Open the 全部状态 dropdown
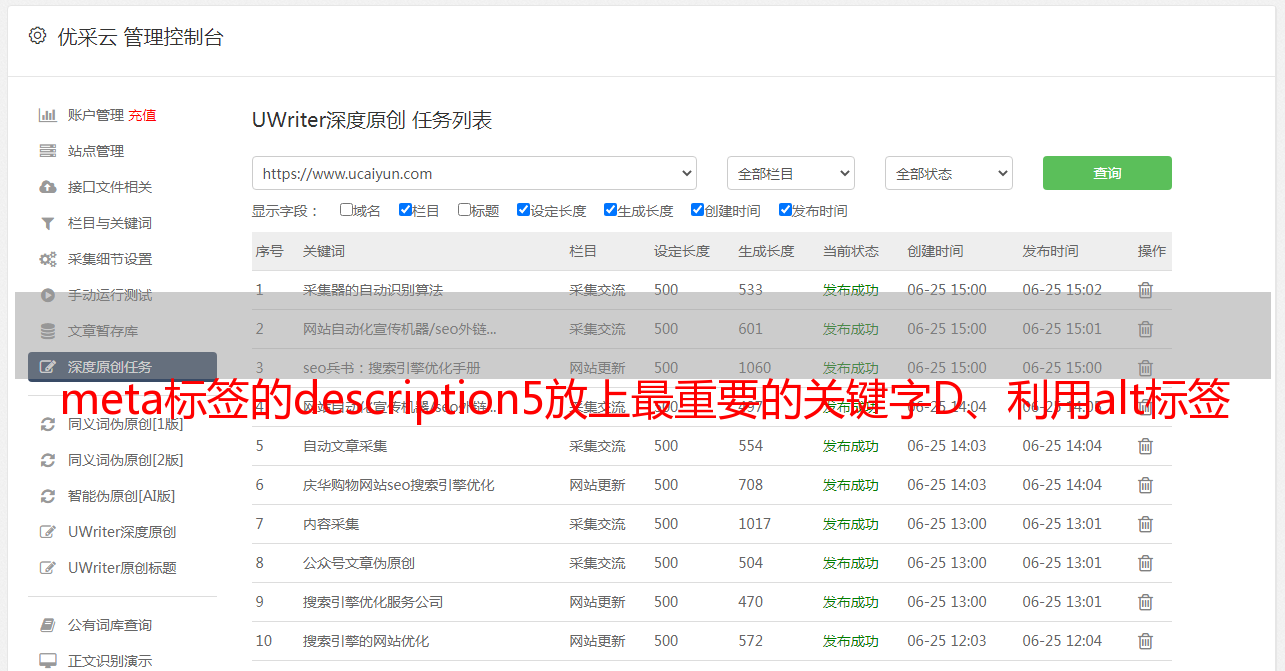This screenshot has height=671, width=1285. [x=949, y=173]
